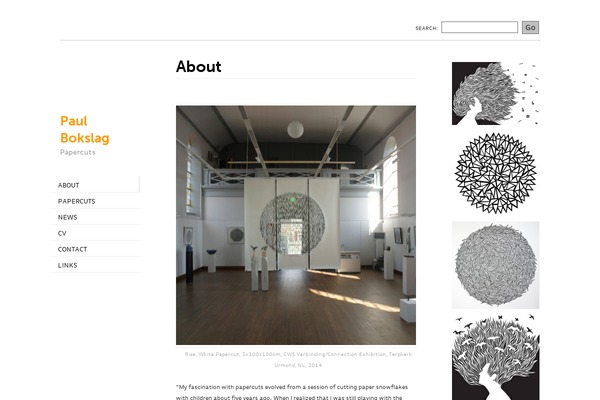Open the geometric triangle circle papercut thumbnail
600x400 pixels.
click(x=496, y=173)
